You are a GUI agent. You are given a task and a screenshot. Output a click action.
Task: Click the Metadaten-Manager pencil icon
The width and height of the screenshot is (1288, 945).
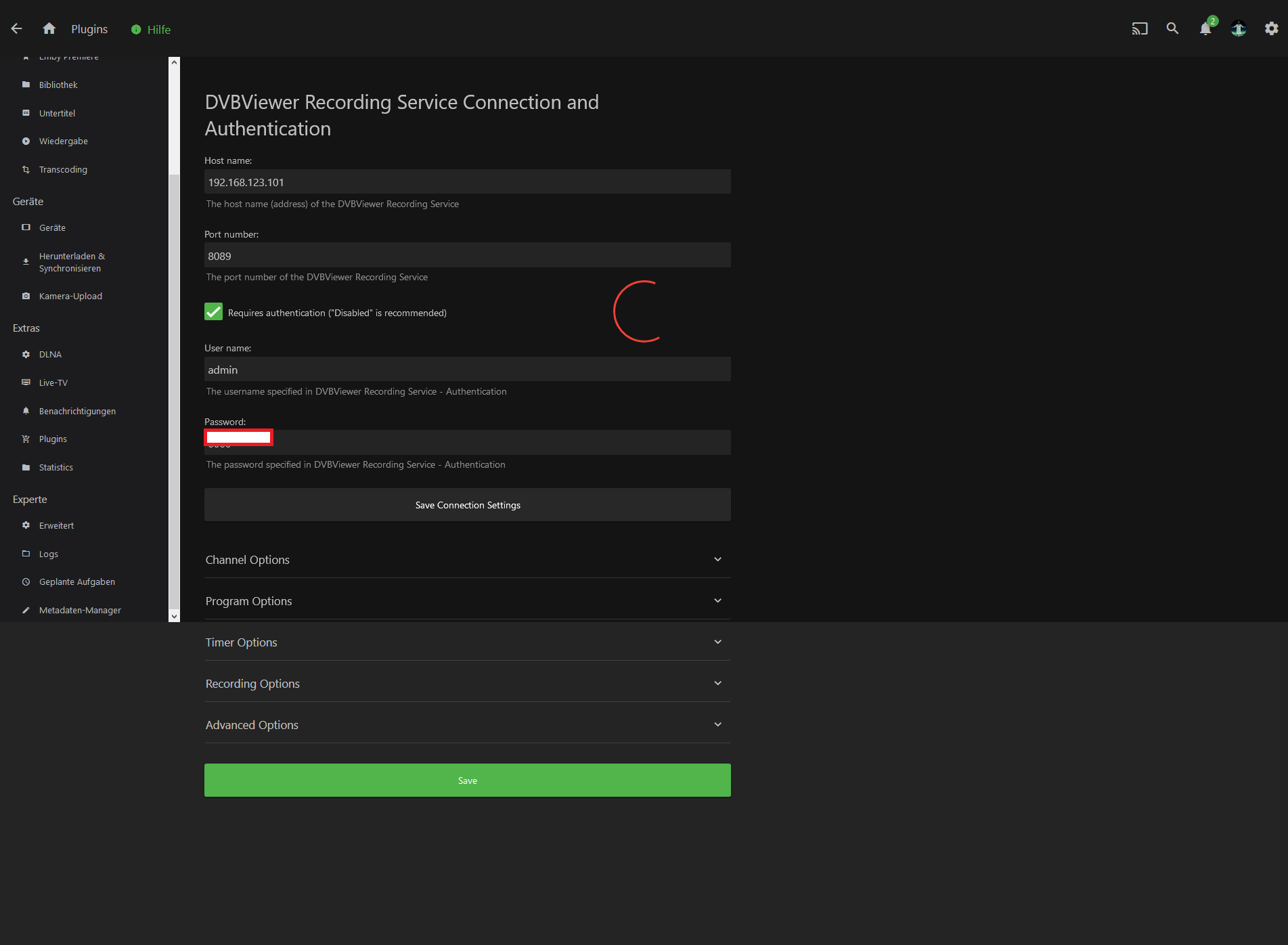[26, 610]
